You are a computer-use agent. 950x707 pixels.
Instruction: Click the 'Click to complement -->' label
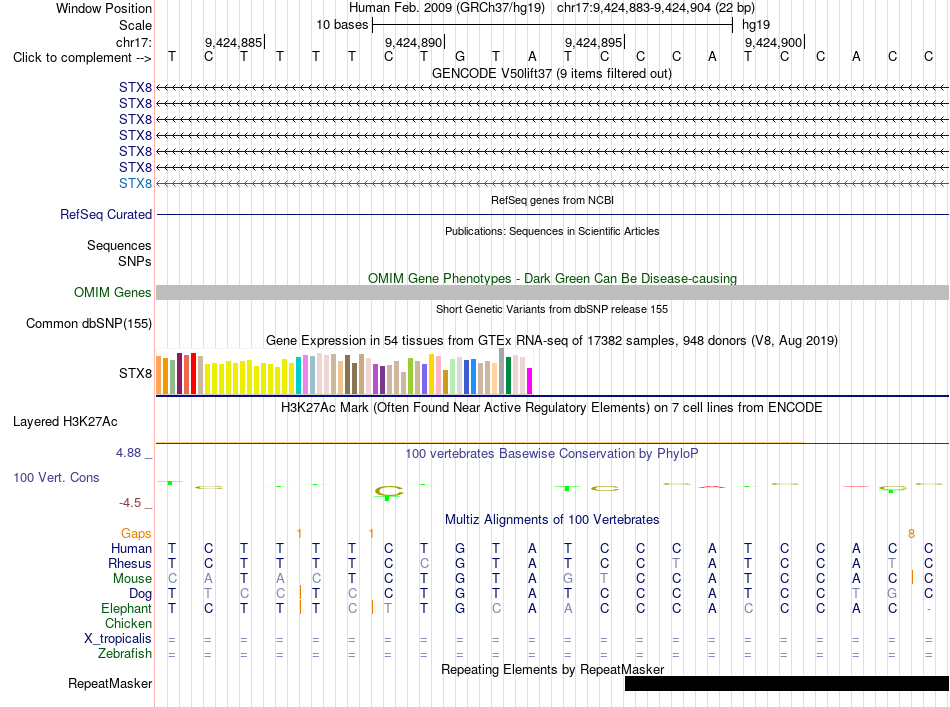coord(82,58)
